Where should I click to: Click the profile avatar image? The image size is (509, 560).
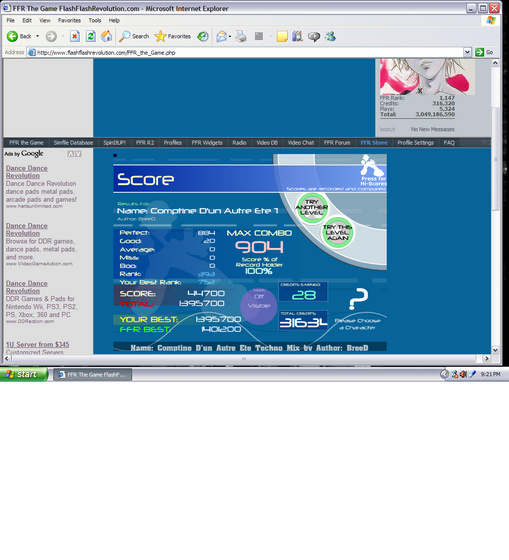(428, 77)
